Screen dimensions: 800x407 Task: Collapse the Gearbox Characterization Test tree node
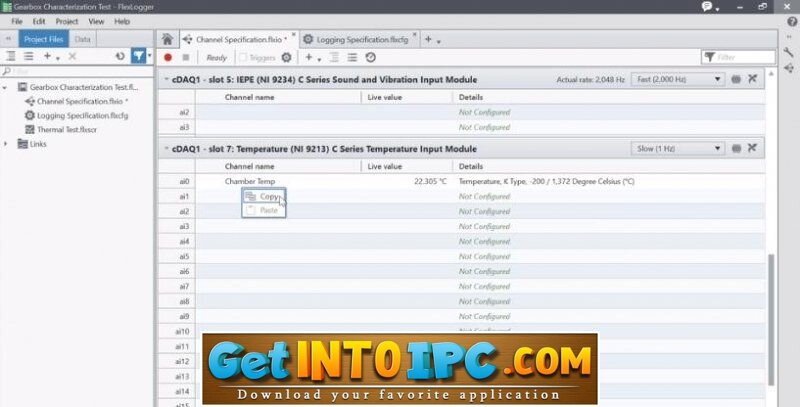pos(5,87)
